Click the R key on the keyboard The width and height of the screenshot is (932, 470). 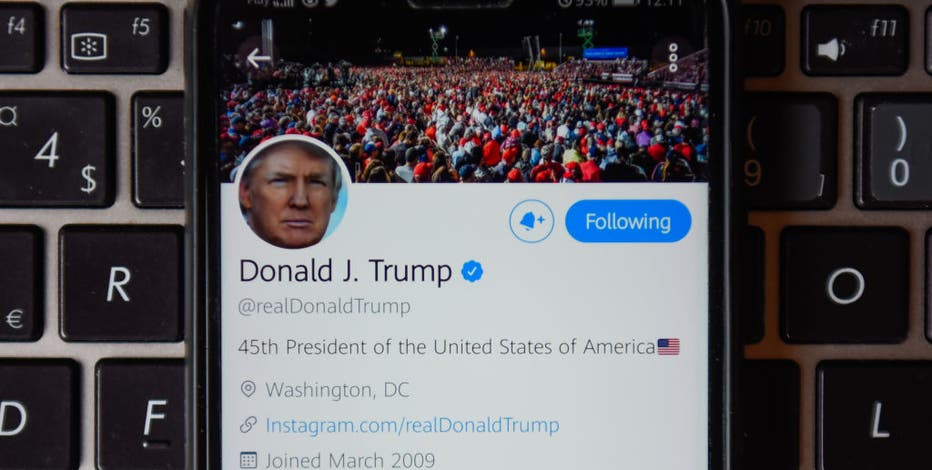(121, 284)
